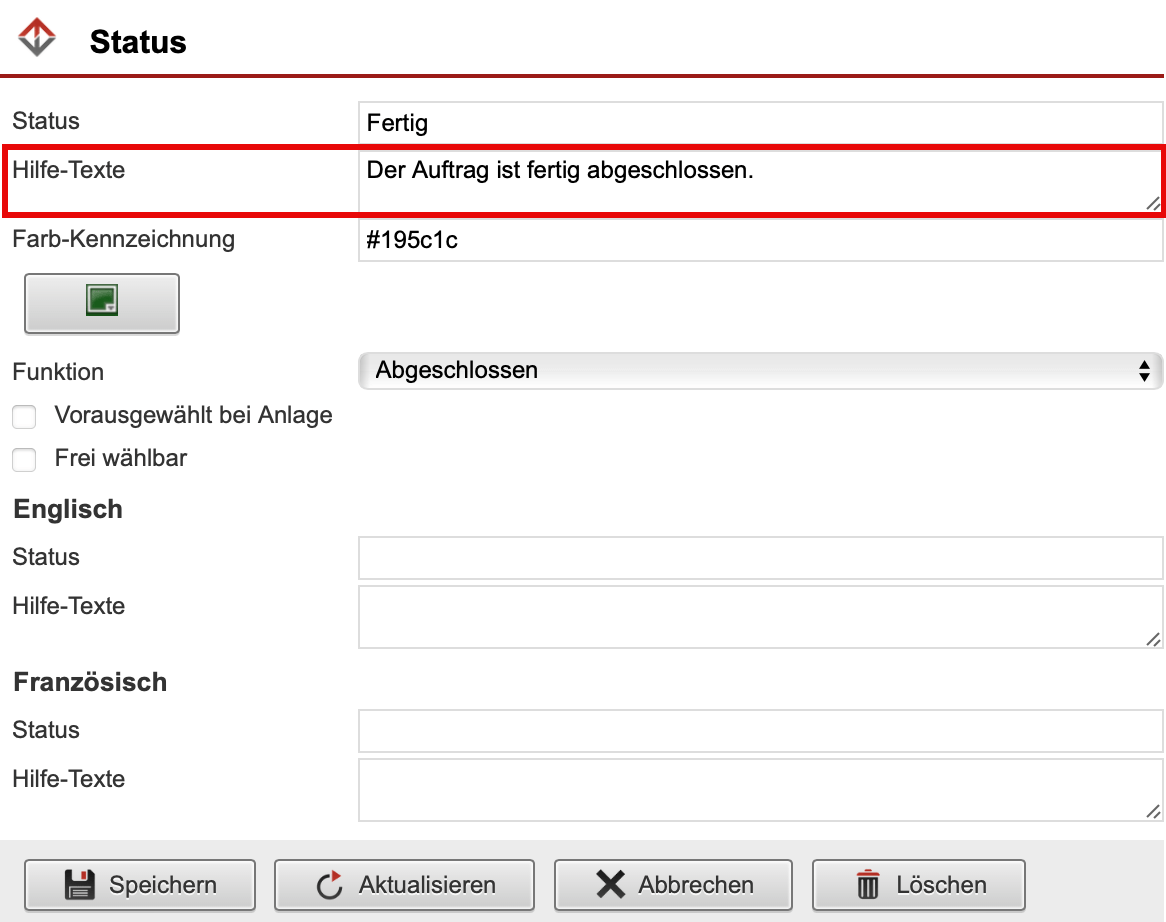Click the application logo at top left

pyautogui.click(x=35, y=35)
